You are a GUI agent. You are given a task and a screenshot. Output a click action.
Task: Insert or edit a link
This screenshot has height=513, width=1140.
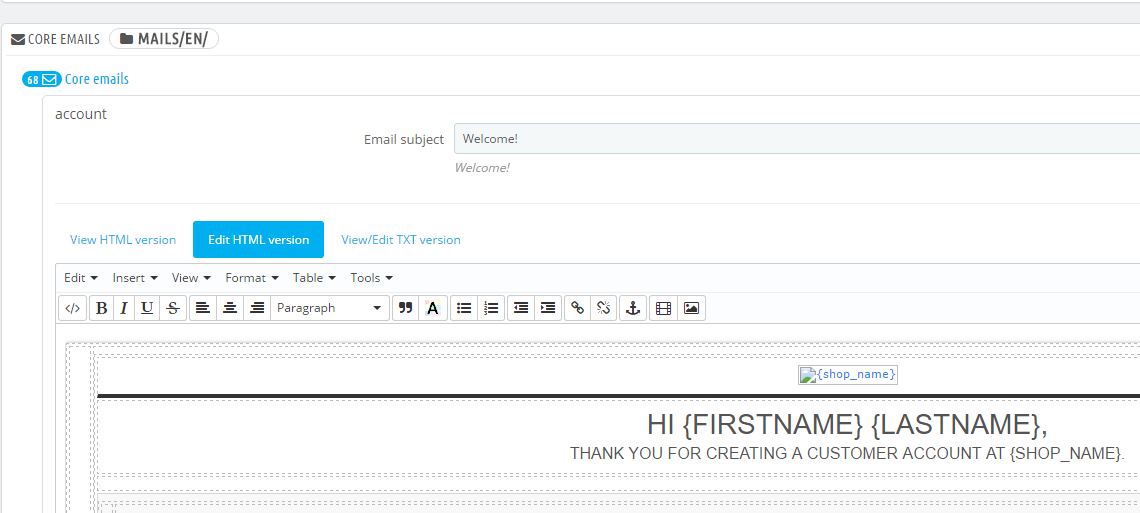pyautogui.click(x=577, y=308)
